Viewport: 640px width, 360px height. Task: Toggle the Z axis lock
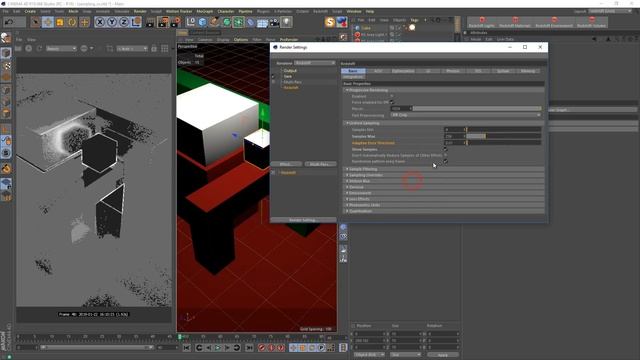pyautogui.click(x=124, y=22)
